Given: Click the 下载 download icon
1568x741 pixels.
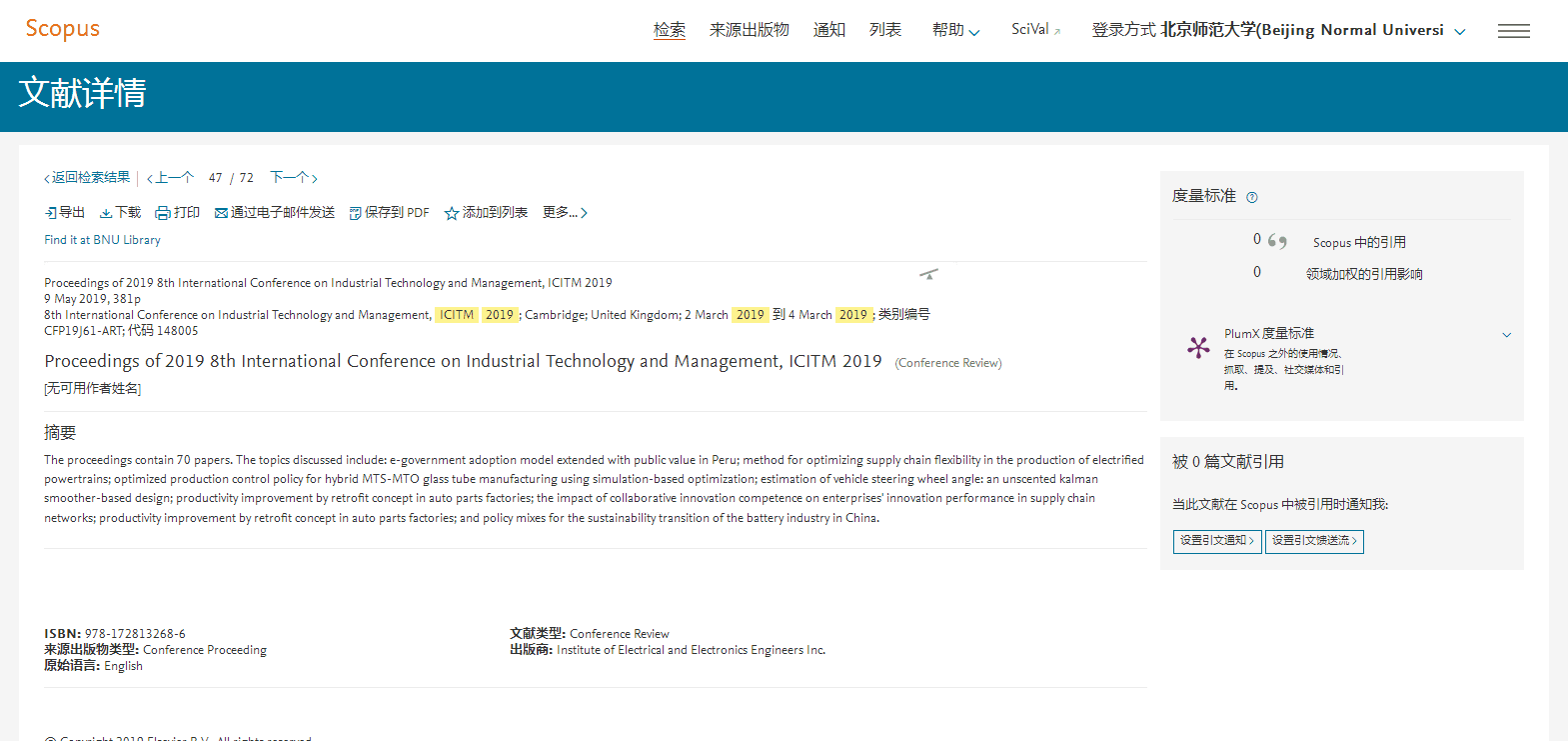Looking at the screenshot, I should (106, 213).
